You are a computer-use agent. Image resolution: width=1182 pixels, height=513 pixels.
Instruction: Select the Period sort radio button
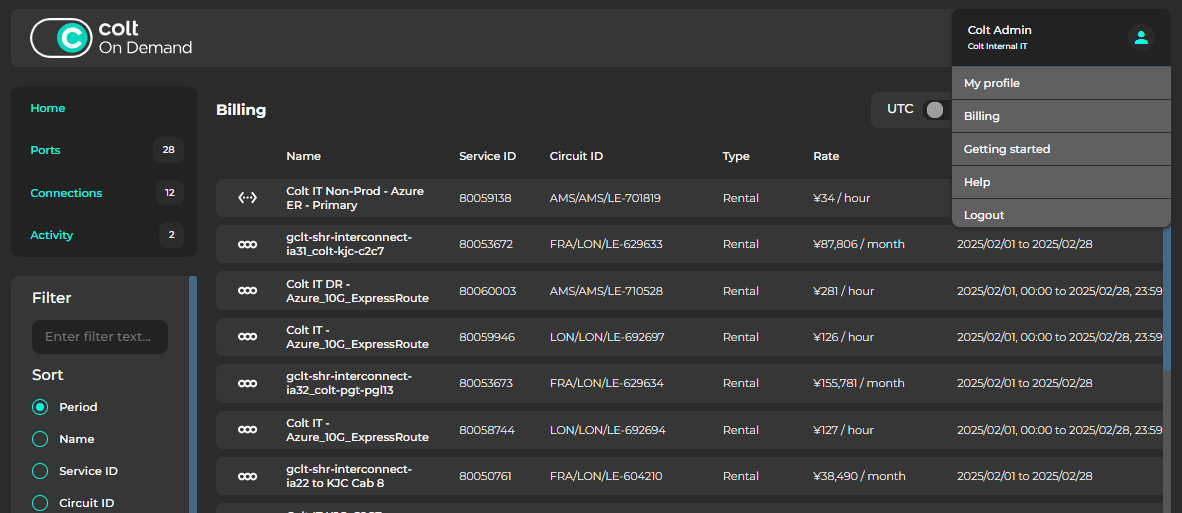click(40, 407)
